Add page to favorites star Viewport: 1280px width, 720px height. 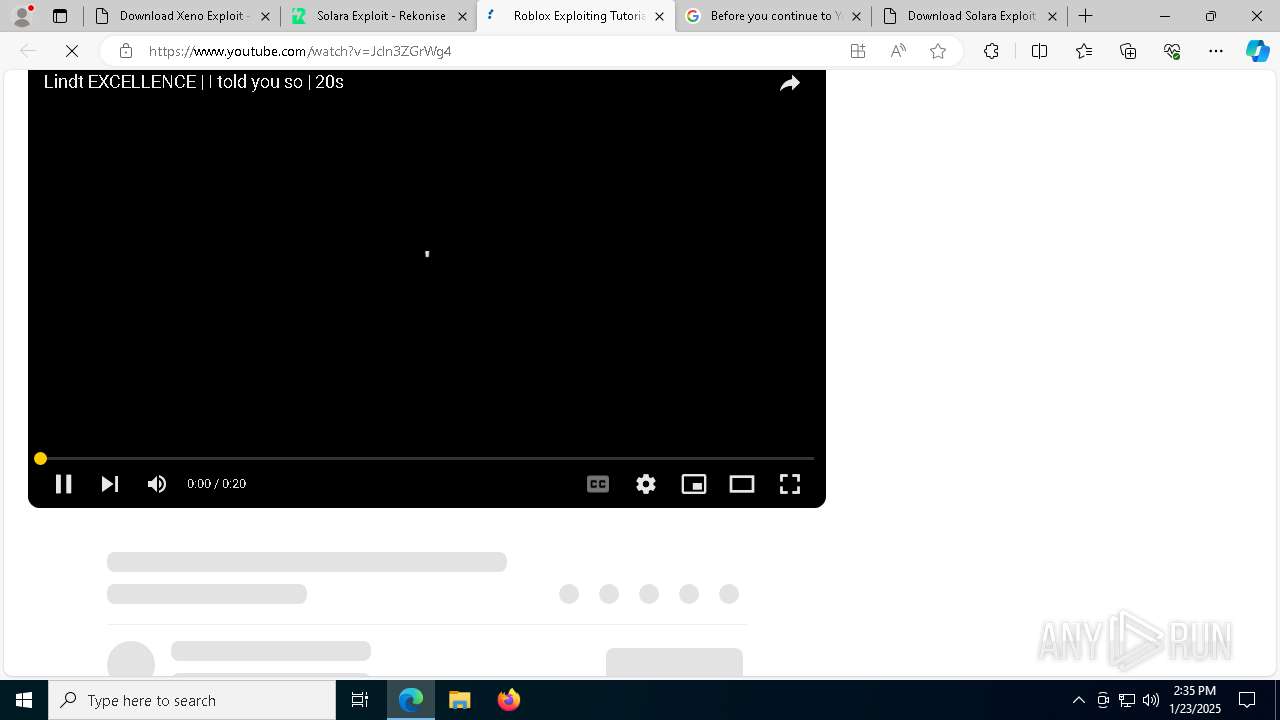pyautogui.click(x=938, y=51)
